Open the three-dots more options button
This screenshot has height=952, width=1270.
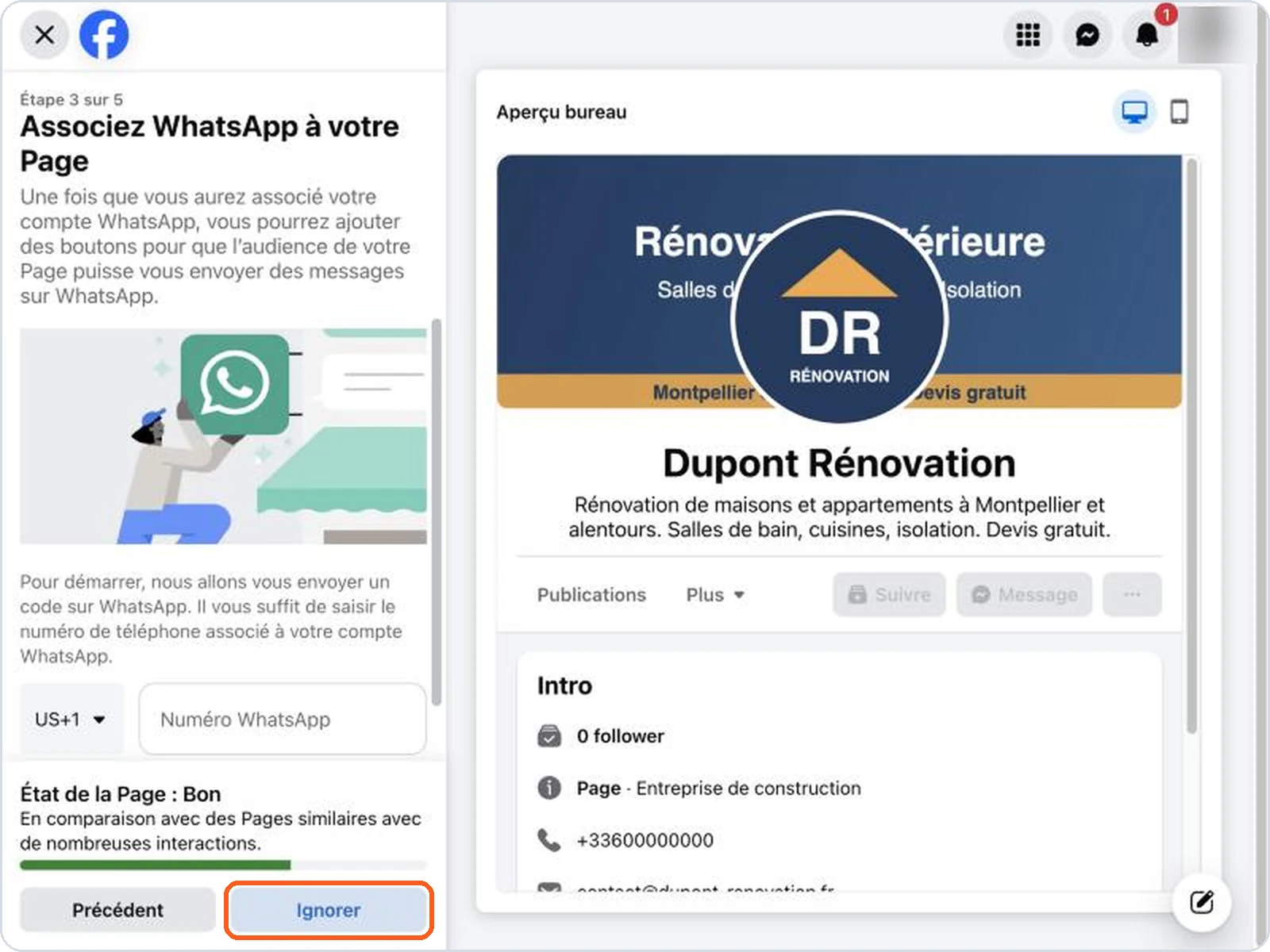[1132, 594]
